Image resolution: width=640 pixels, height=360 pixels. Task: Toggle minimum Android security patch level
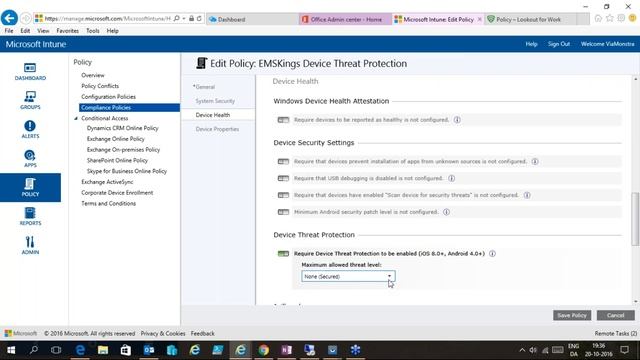click(x=283, y=212)
